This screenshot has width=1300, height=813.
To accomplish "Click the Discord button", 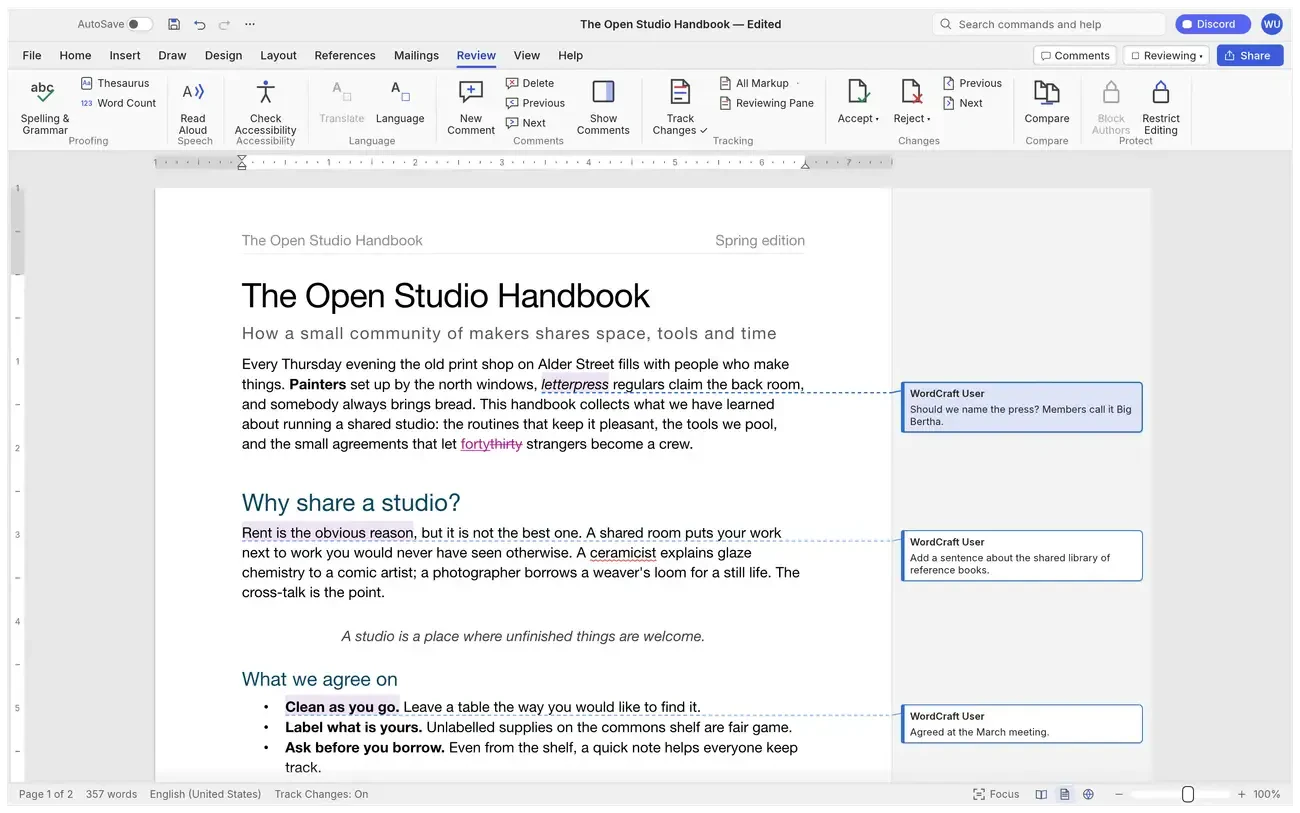I will pos(1212,24).
